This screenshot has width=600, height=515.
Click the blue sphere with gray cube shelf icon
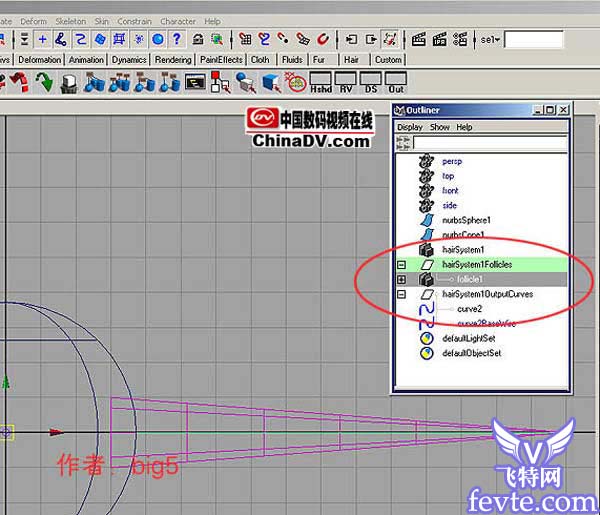coord(246,83)
